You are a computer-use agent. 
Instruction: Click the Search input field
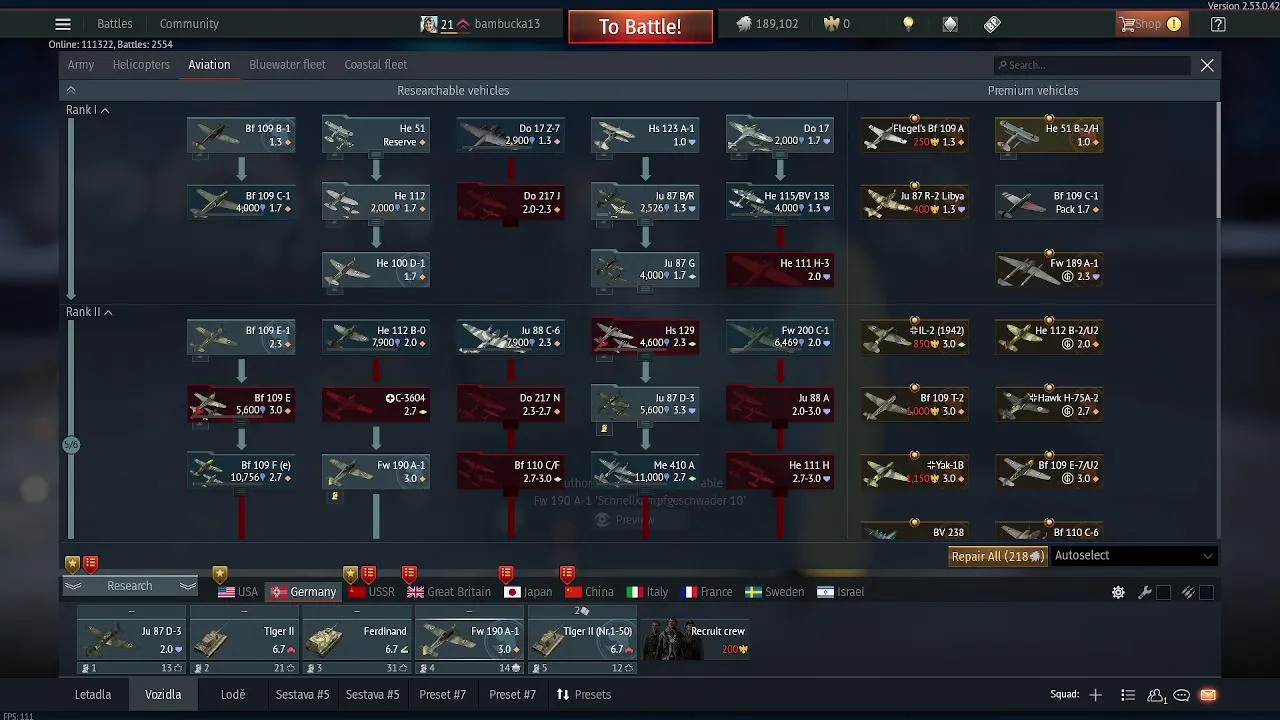pos(1094,65)
